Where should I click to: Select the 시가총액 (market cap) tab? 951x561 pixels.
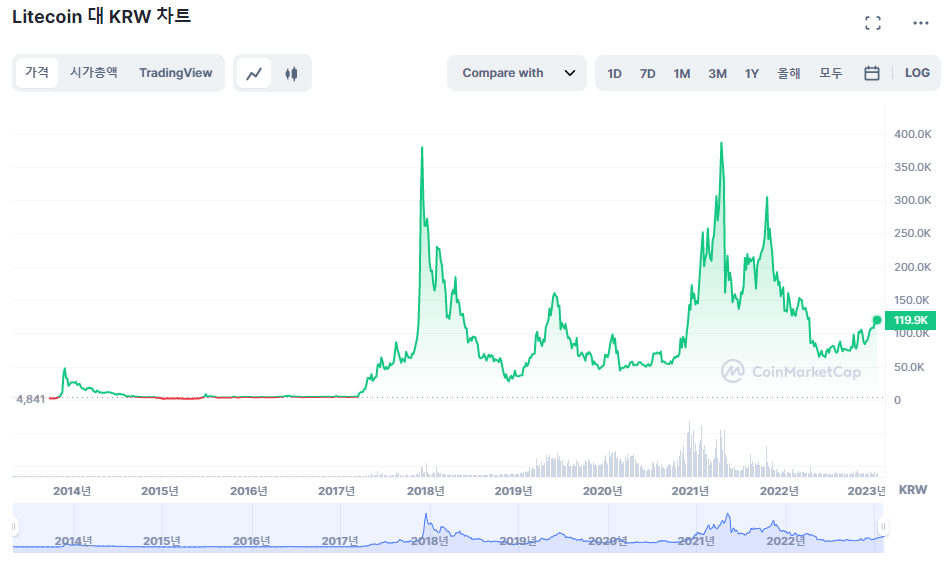coord(93,73)
